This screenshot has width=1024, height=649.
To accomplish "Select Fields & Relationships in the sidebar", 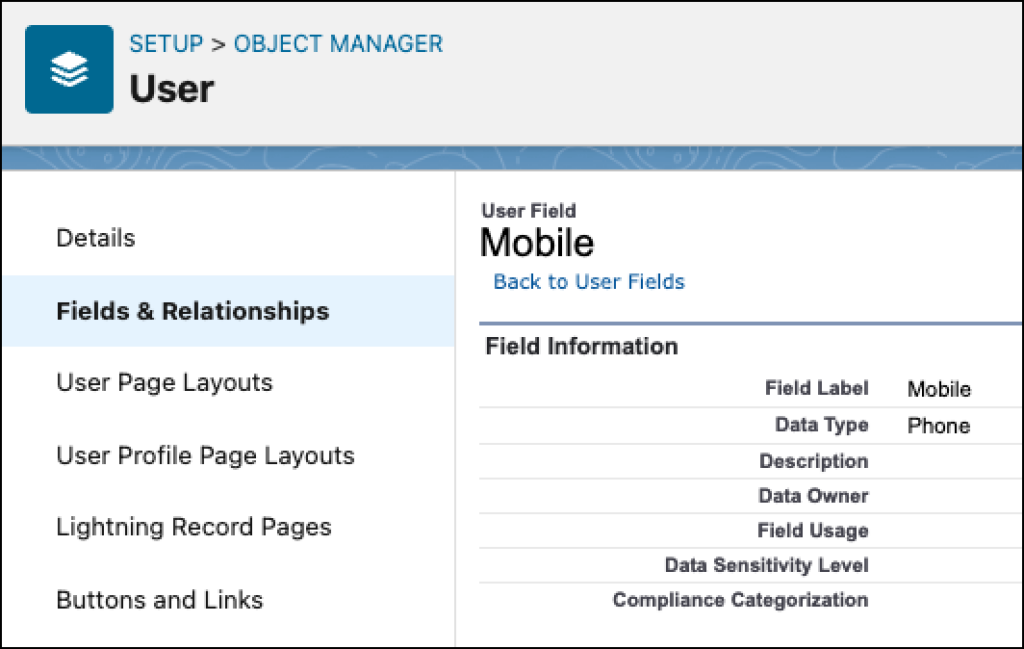I will [192, 311].
